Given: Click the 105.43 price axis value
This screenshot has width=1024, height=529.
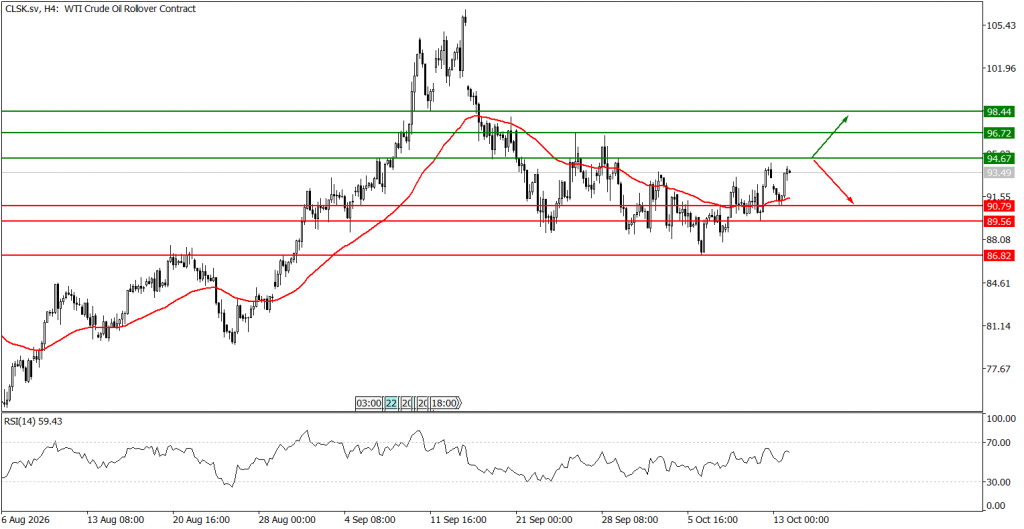Looking at the screenshot, I should [1001, 25].
